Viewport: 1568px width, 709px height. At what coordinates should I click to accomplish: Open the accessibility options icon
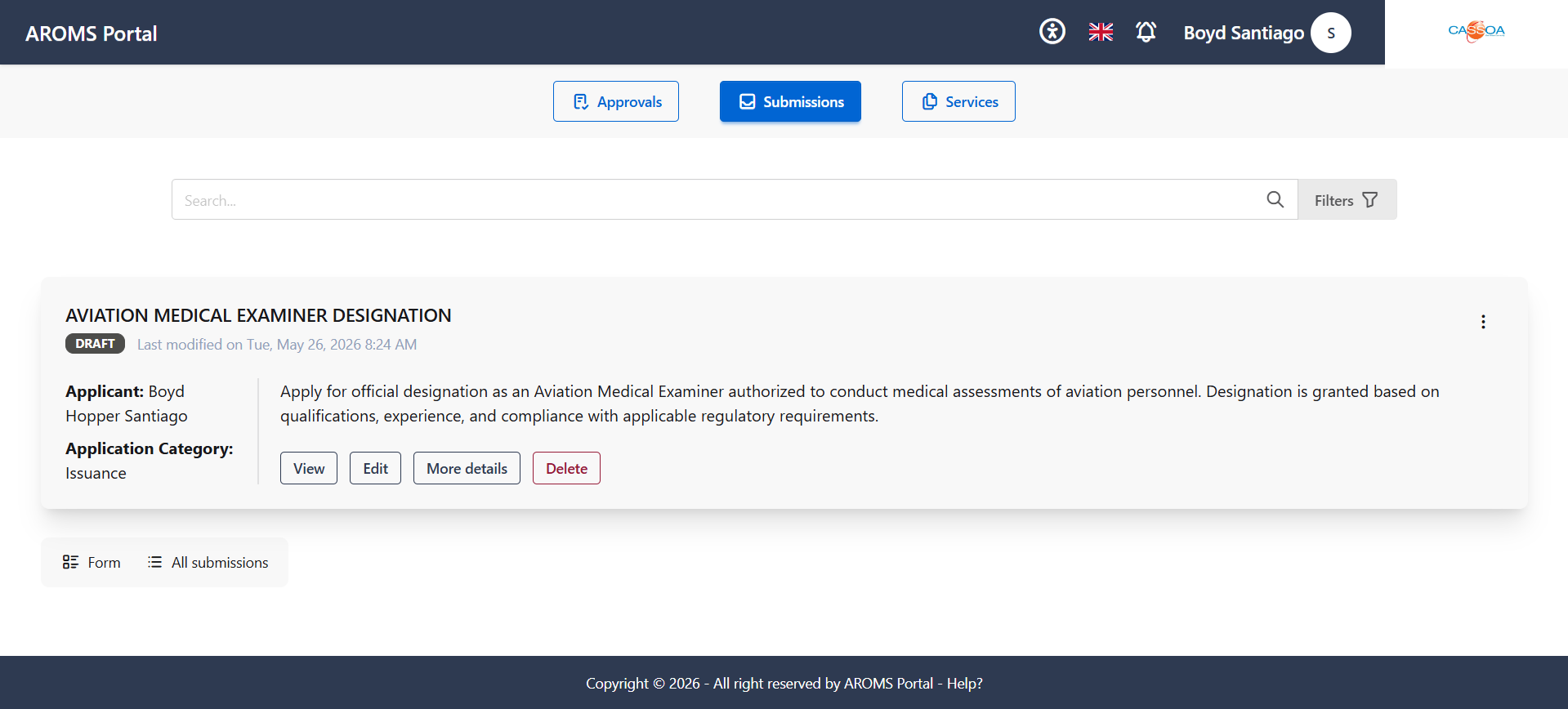pos(1052,32)
